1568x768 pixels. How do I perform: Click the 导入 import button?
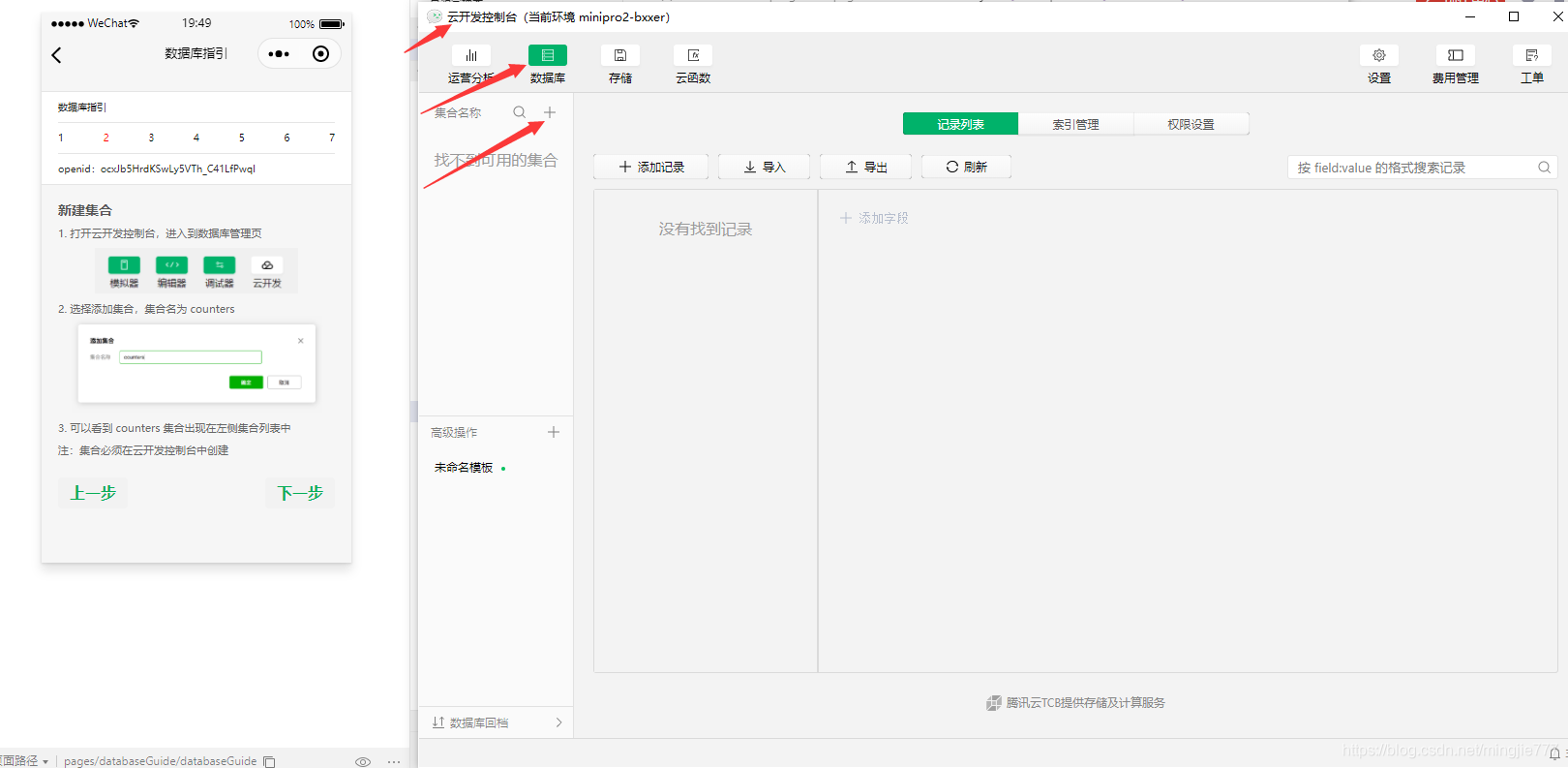(x=764, y=167)
